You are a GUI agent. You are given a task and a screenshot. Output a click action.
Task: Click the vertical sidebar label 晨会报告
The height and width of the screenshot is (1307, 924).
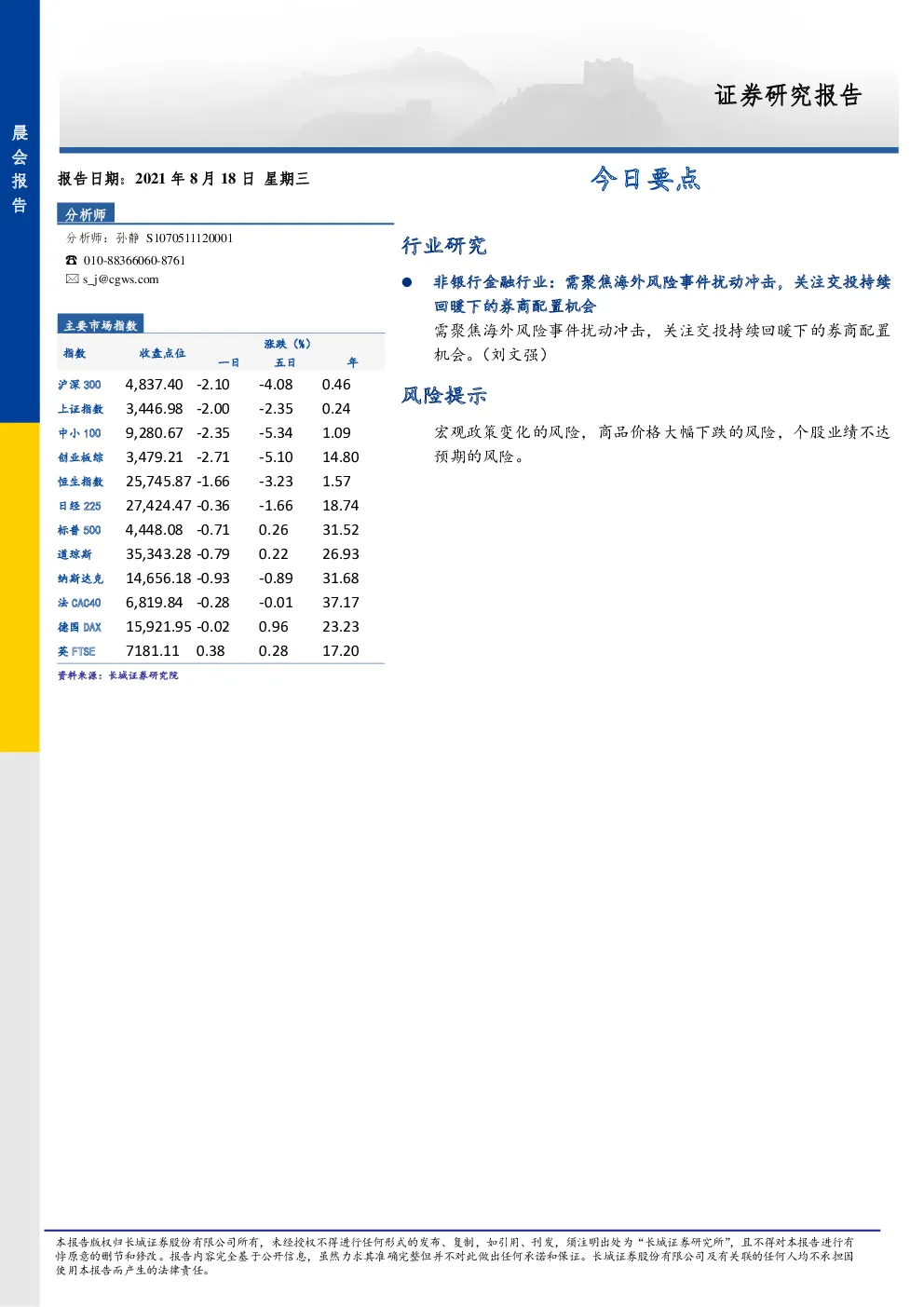click(x=20, y=169)
